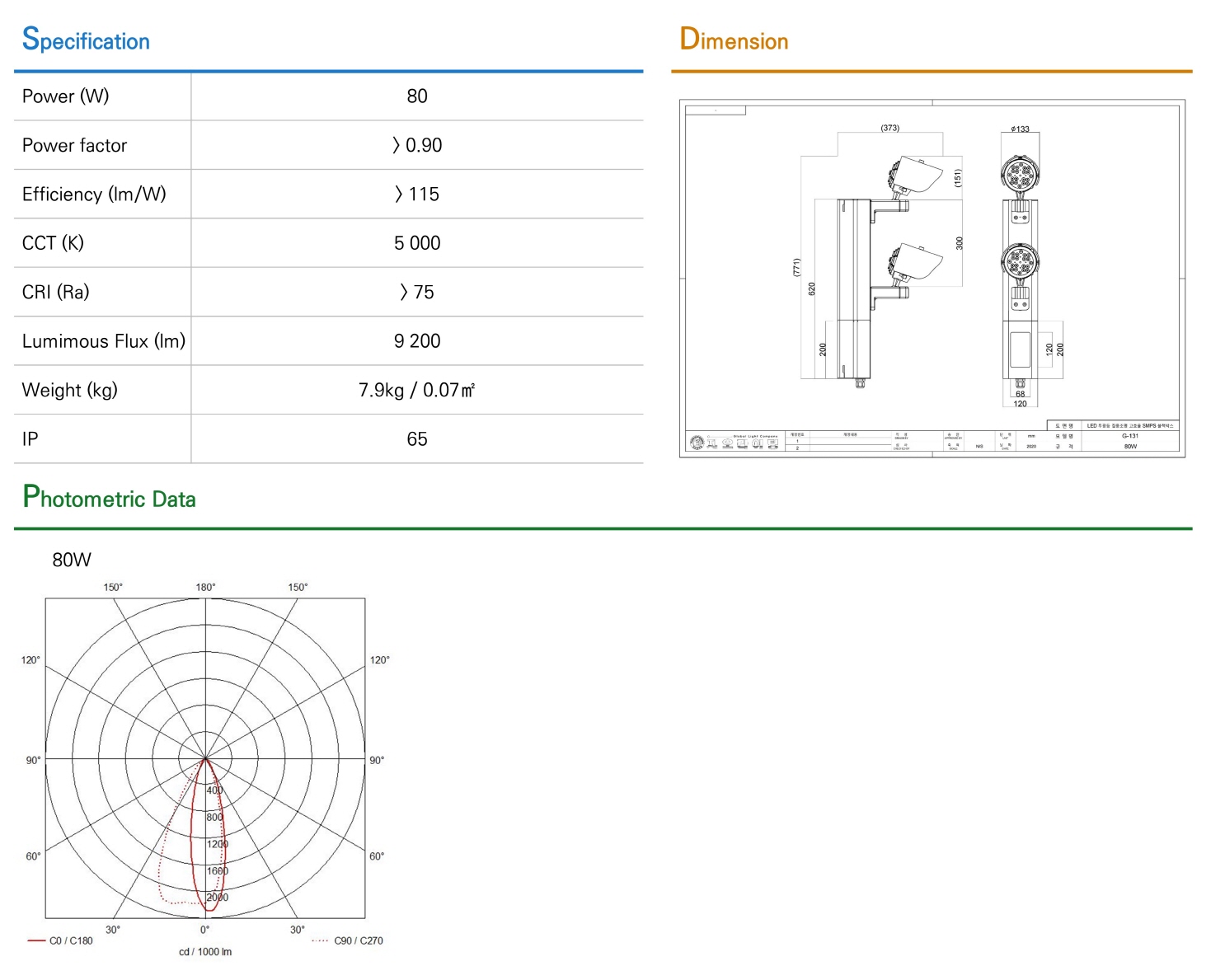Select the CRI (Ra) row label
The height and width of the screenshot is (980, 1225).
[55, 293]
